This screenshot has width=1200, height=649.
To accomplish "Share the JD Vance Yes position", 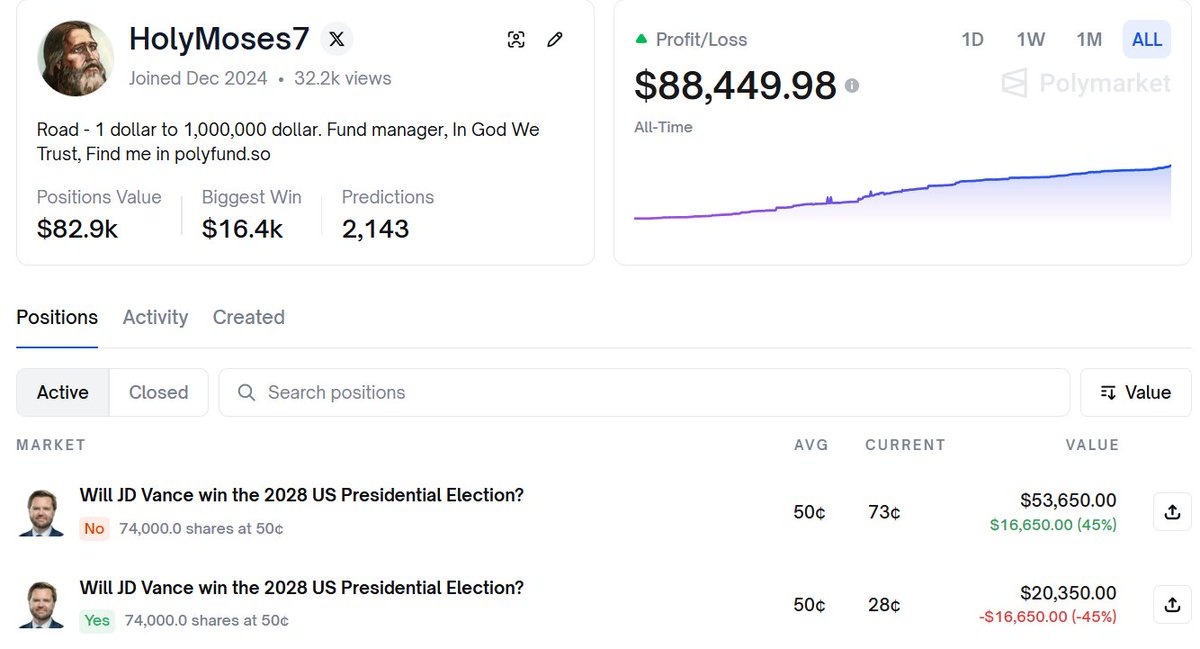I will point(1172,604).
